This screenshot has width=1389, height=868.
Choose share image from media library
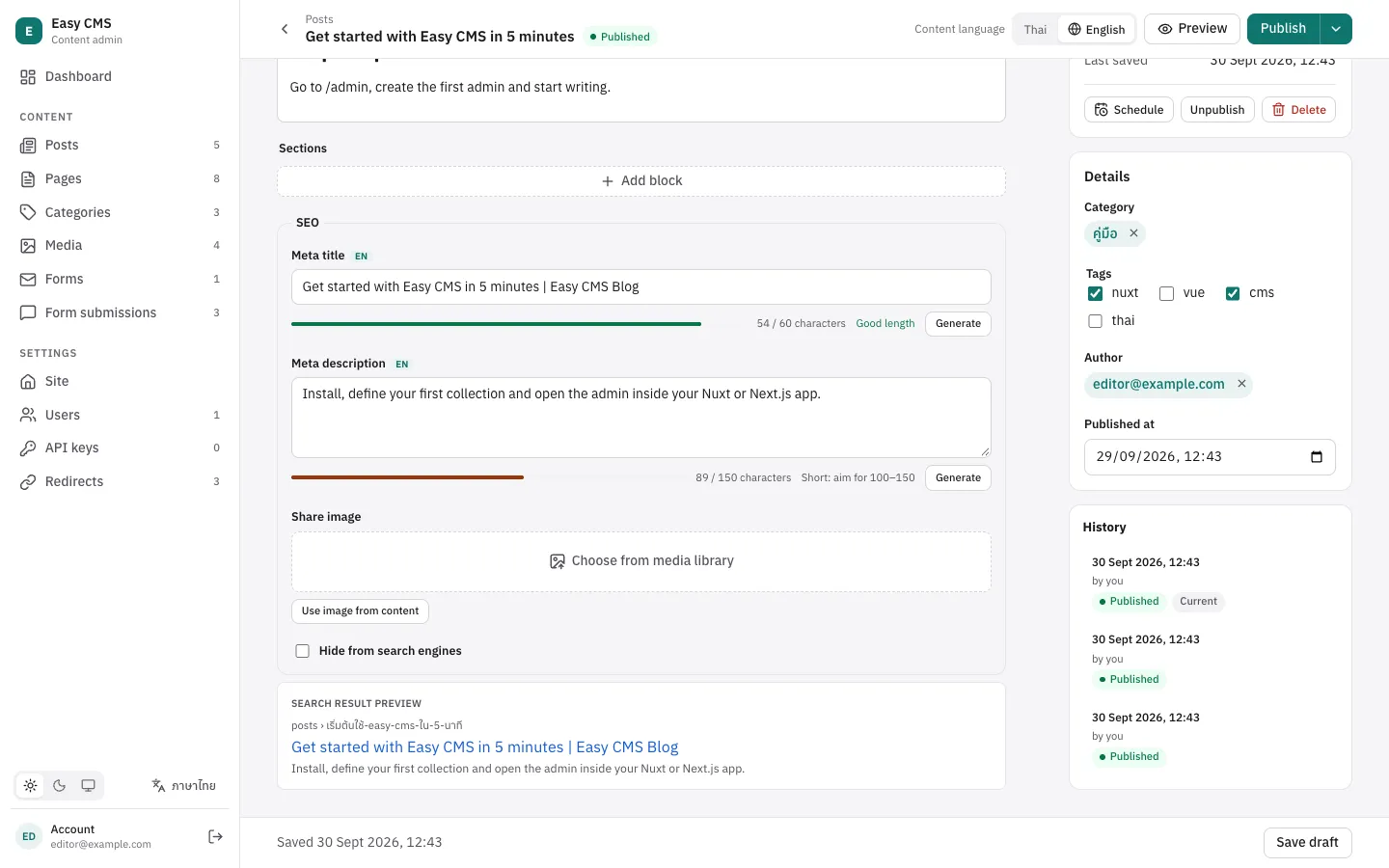pyautogui.click(x=641, y=561)
